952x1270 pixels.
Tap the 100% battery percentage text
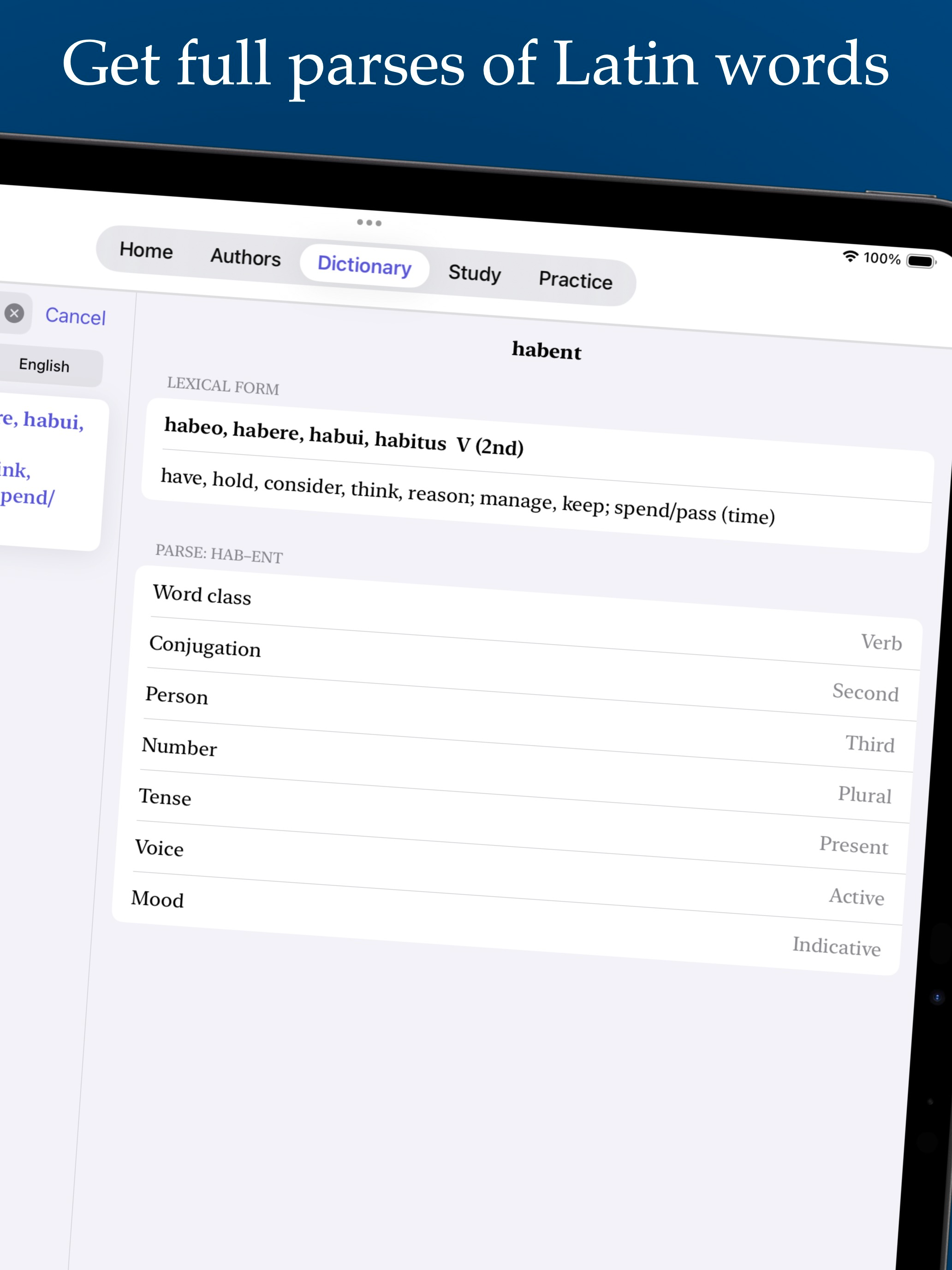882,258
